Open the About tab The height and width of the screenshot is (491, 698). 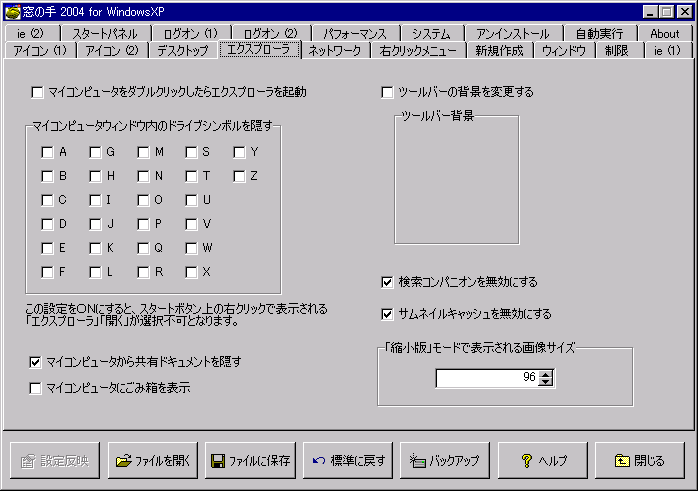point(665,34)
